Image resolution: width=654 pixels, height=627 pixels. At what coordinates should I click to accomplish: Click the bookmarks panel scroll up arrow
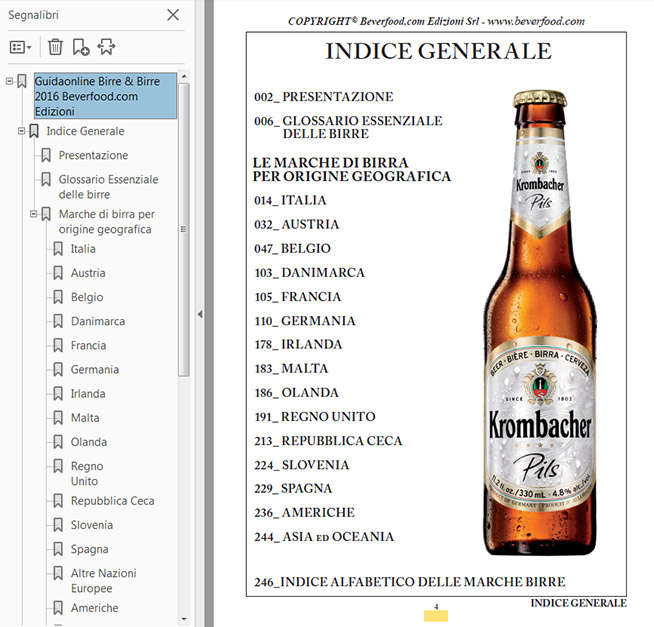(x=184, y=77)
